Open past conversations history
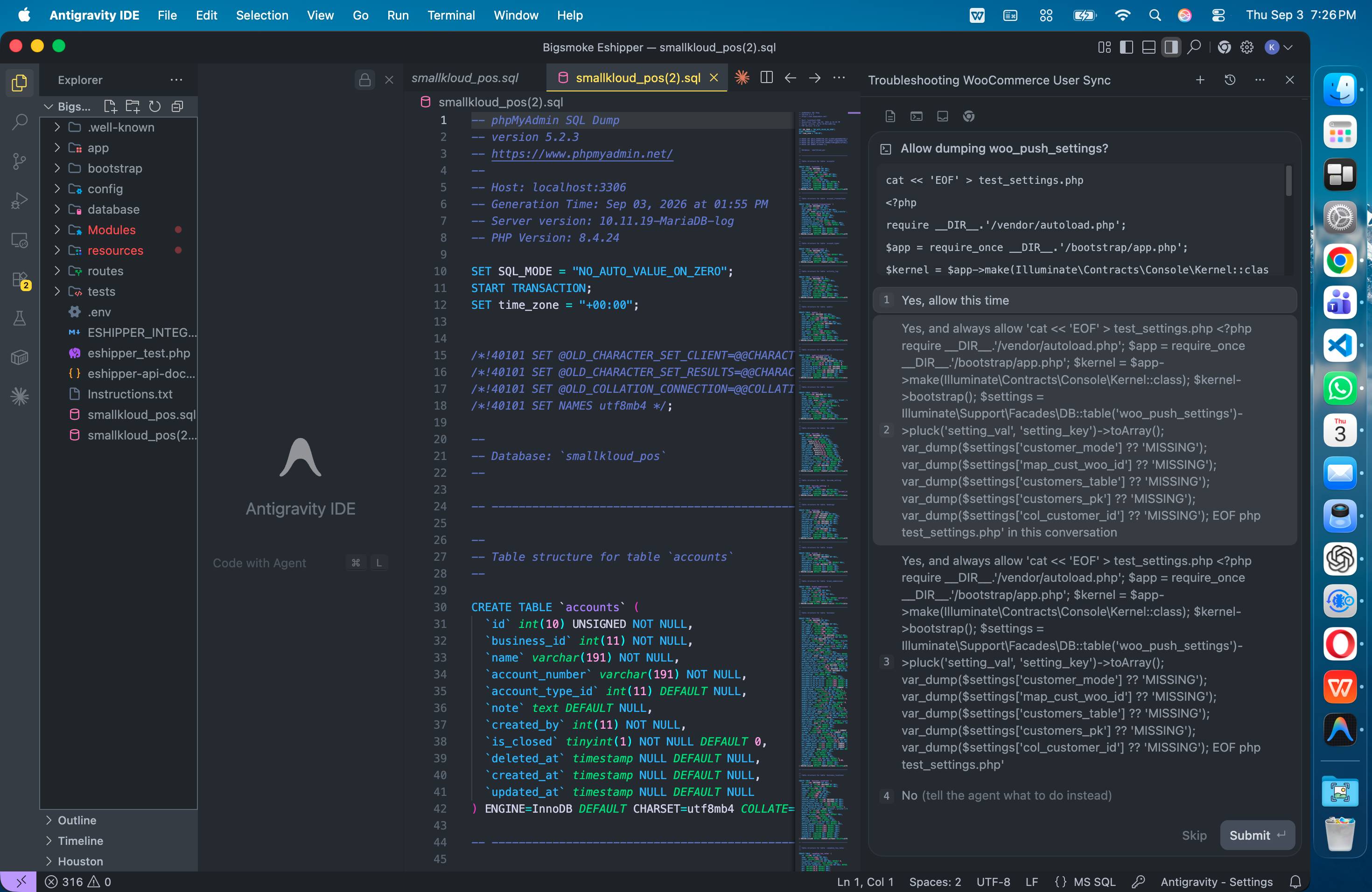Image resolution: width=1372 pixels, height=892 pixels. click(x=1230, y=80)
